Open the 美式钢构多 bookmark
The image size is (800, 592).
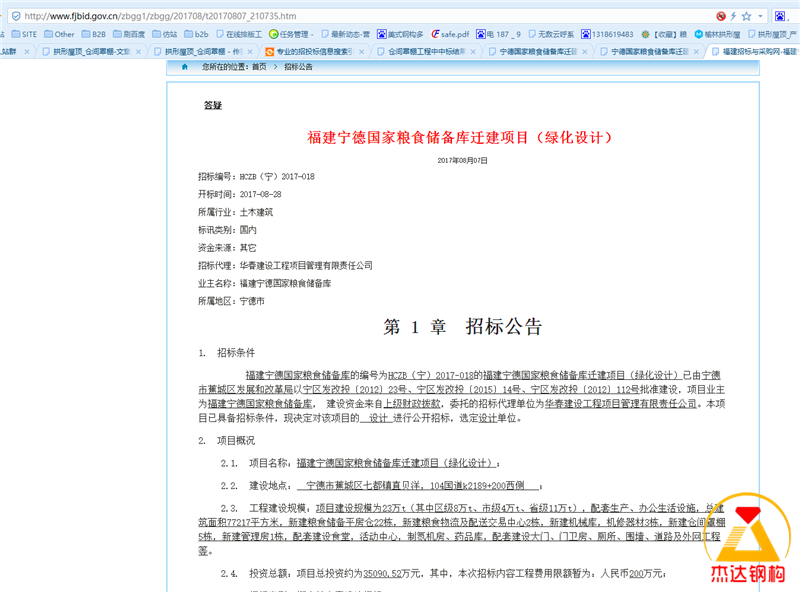401,34
